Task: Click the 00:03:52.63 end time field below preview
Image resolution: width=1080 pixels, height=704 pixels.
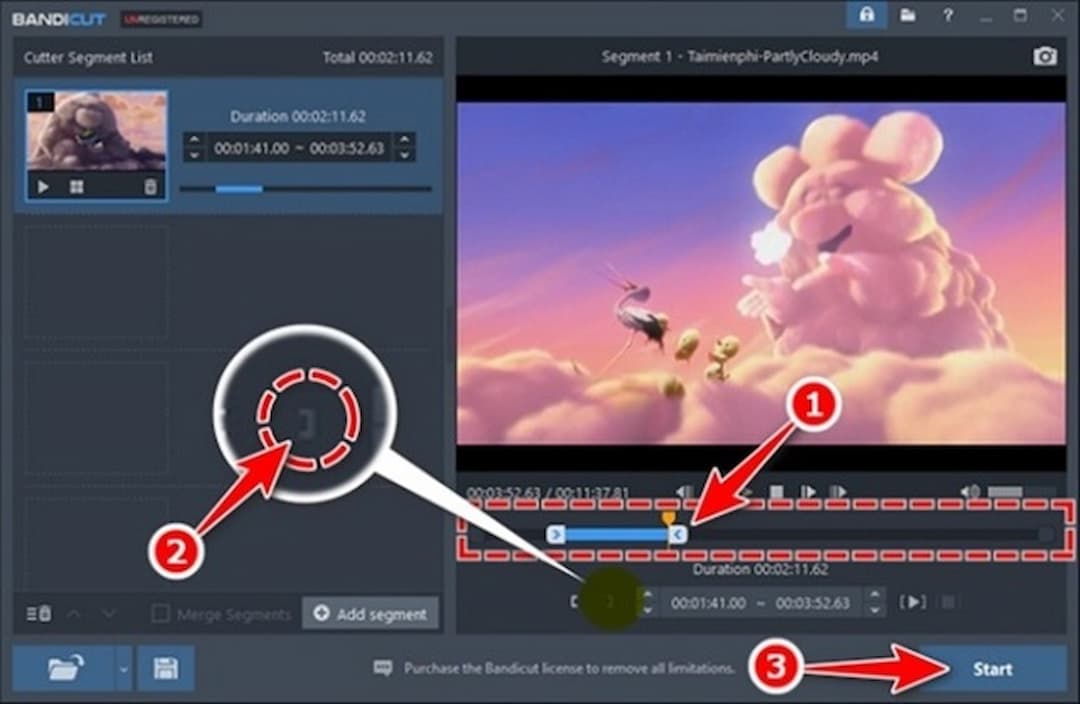Action: point(813,603)
